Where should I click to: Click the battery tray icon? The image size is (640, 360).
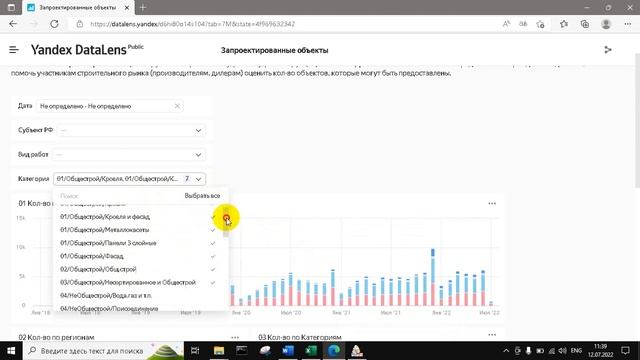(540, 351)
